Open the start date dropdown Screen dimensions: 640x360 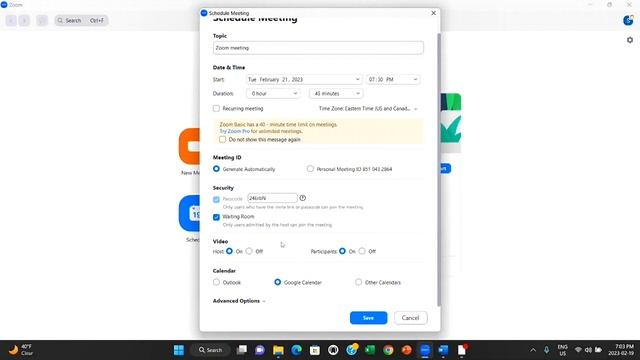coord(304,80)
